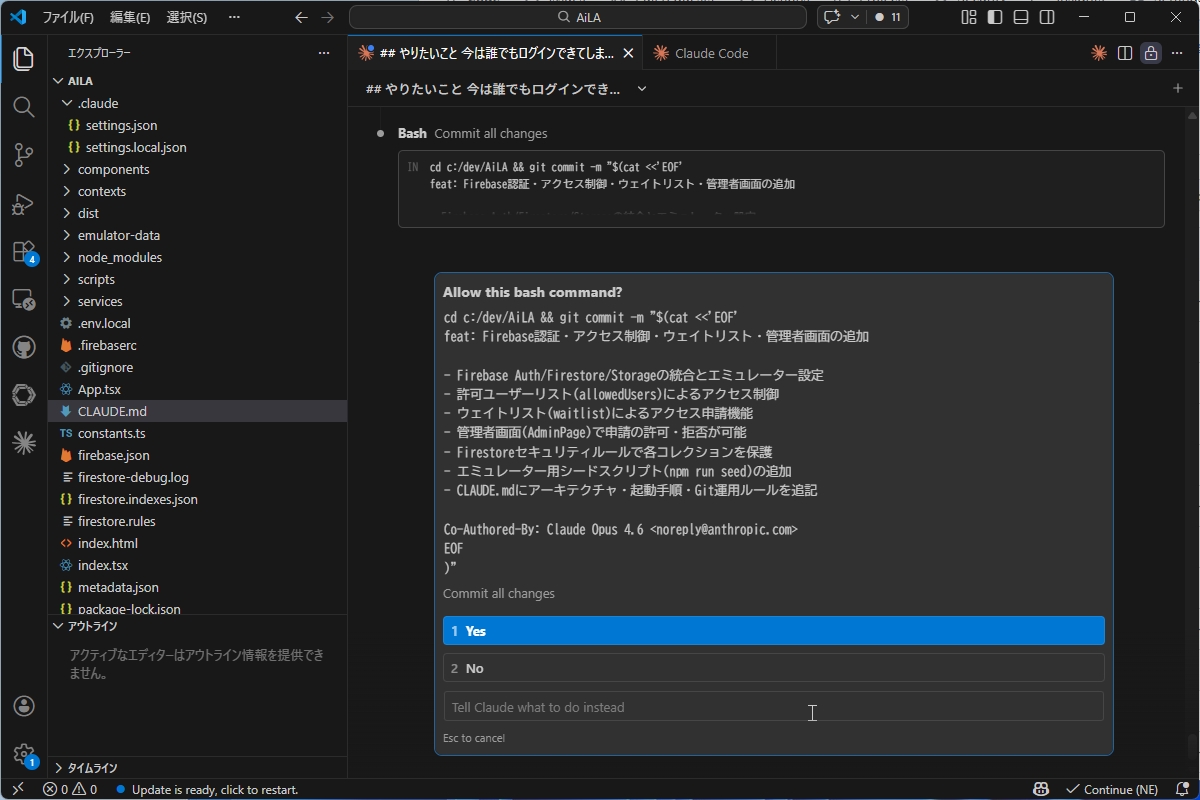Viewport: 1200px width, 800px height.
Task: Open the Claude Code view in activity bar
Action: point(24,443)
